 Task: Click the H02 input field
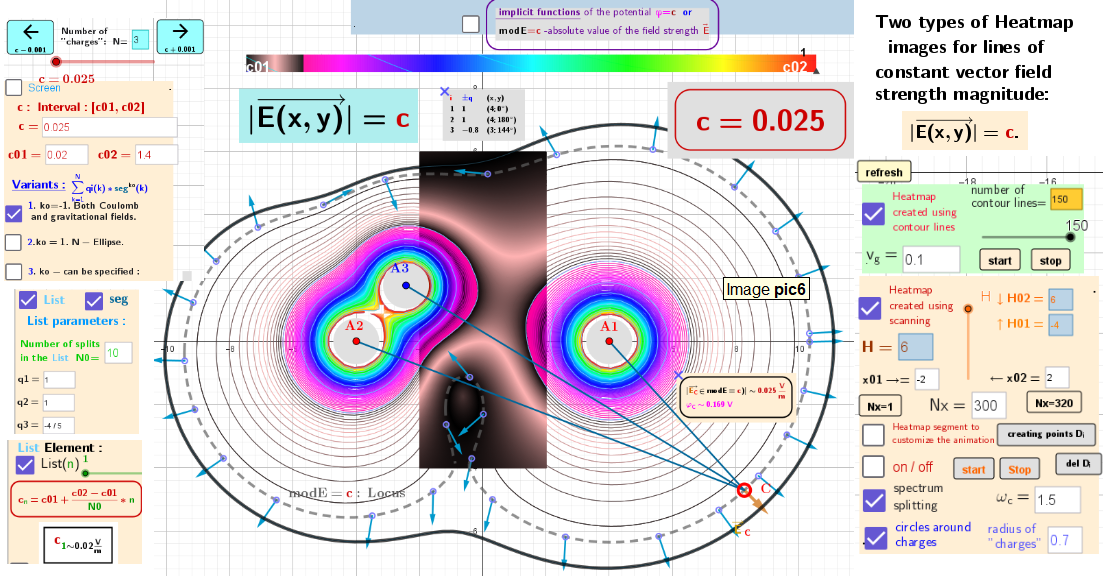tap(1061, 299)
